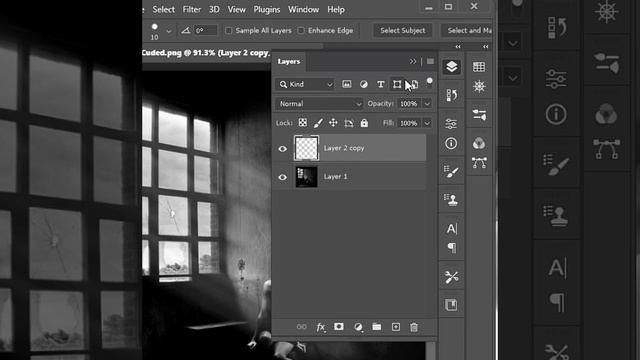Collapse Layers panel with double-arrow icon
The image size is (640, 360).
pos(413,61)
